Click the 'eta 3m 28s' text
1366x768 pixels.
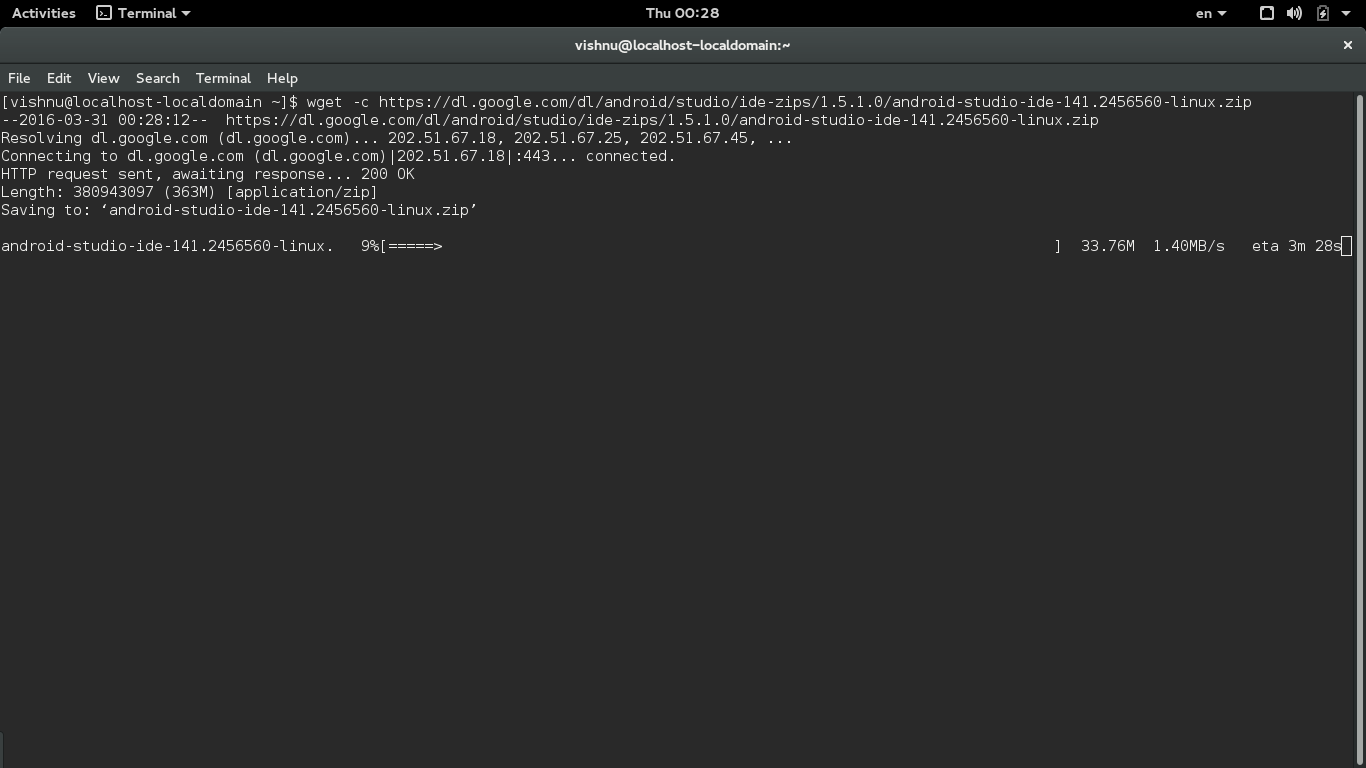coord(1296,246)
